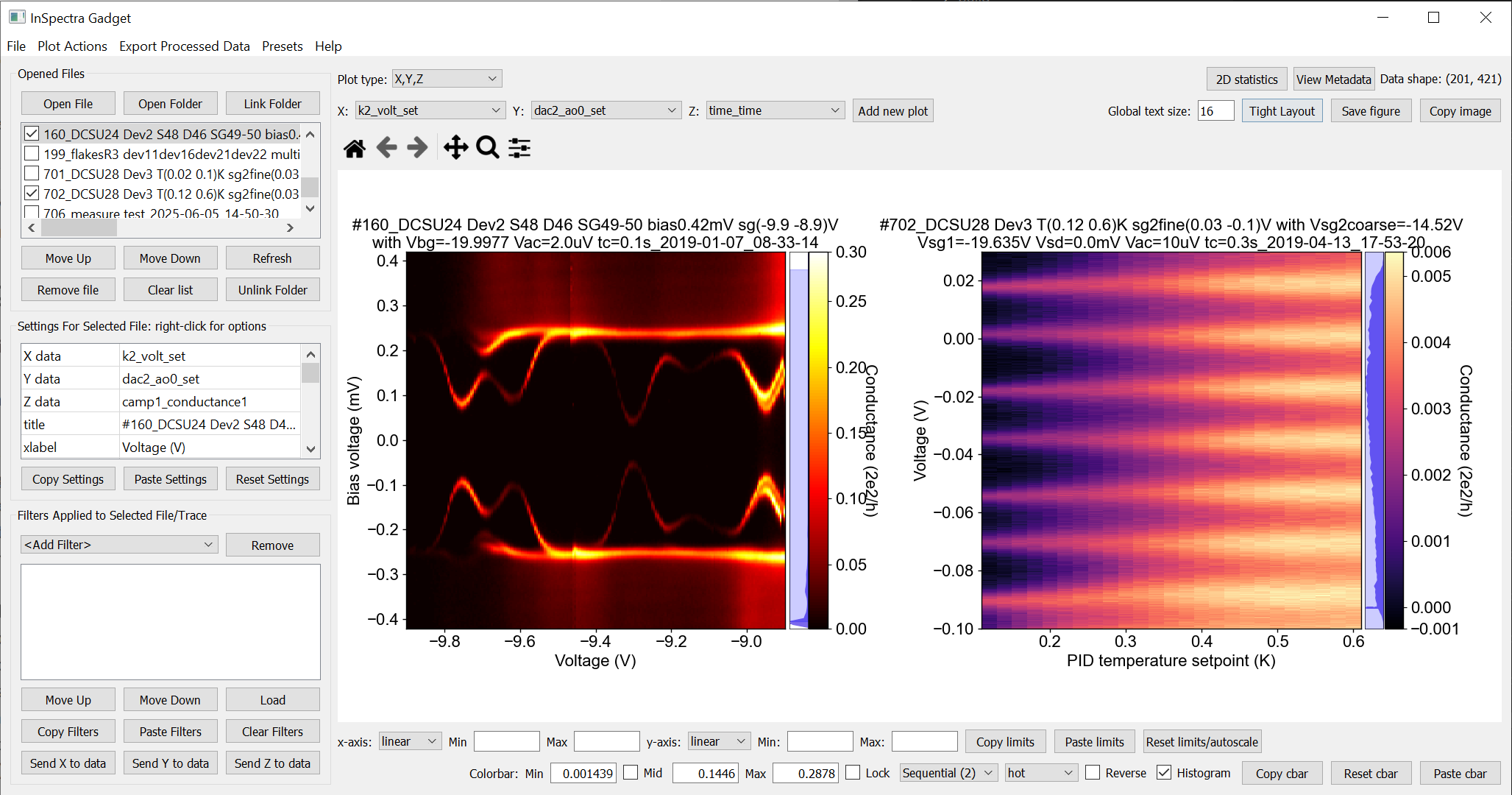Click the Reset cbar button
The height and width of the screenshot is (795, 1512).
point(1371,774)
